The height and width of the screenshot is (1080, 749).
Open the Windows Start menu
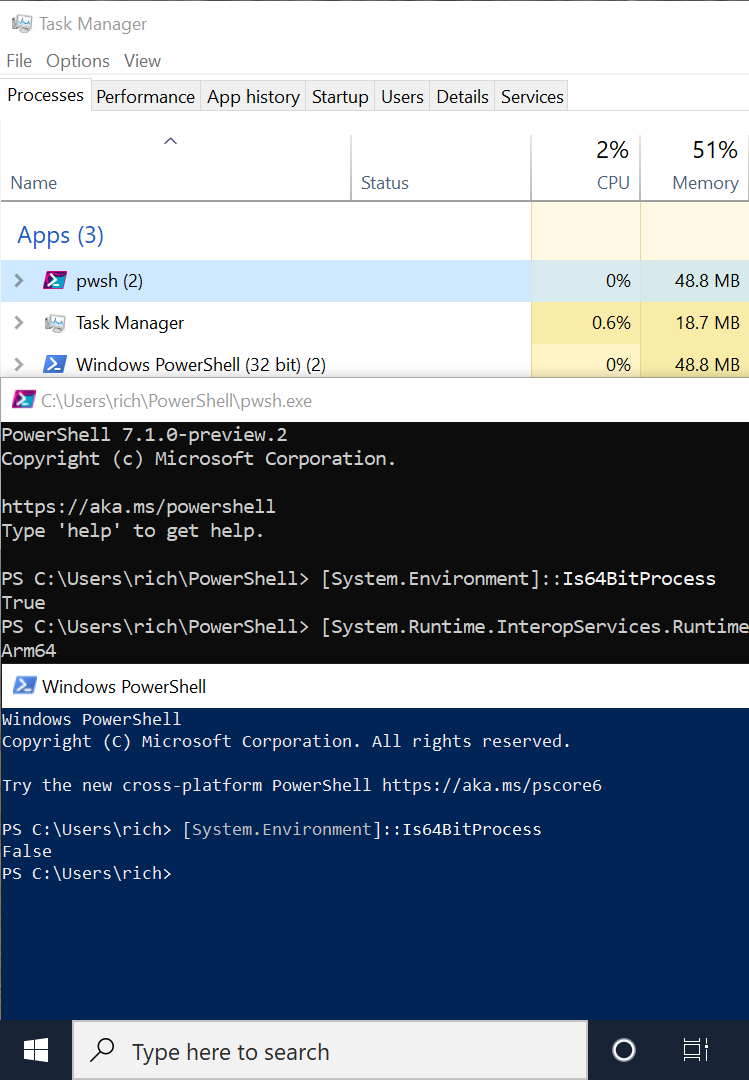36,1050
